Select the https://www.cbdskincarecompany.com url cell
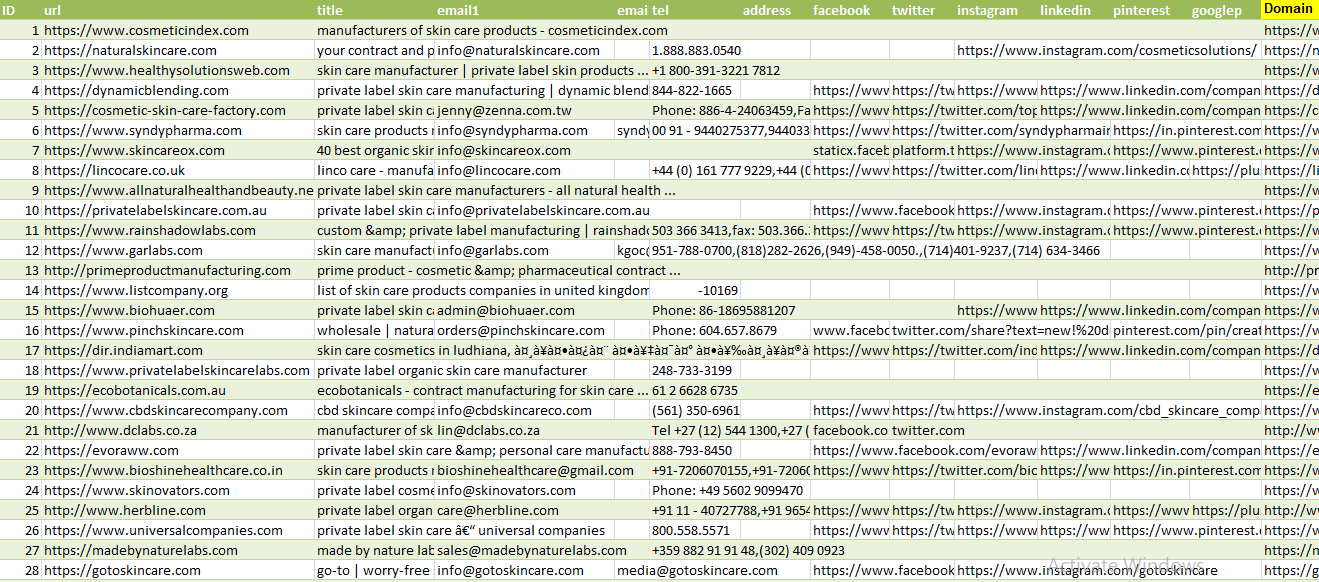The image size is (1319, 582). [x=178, y=410]
